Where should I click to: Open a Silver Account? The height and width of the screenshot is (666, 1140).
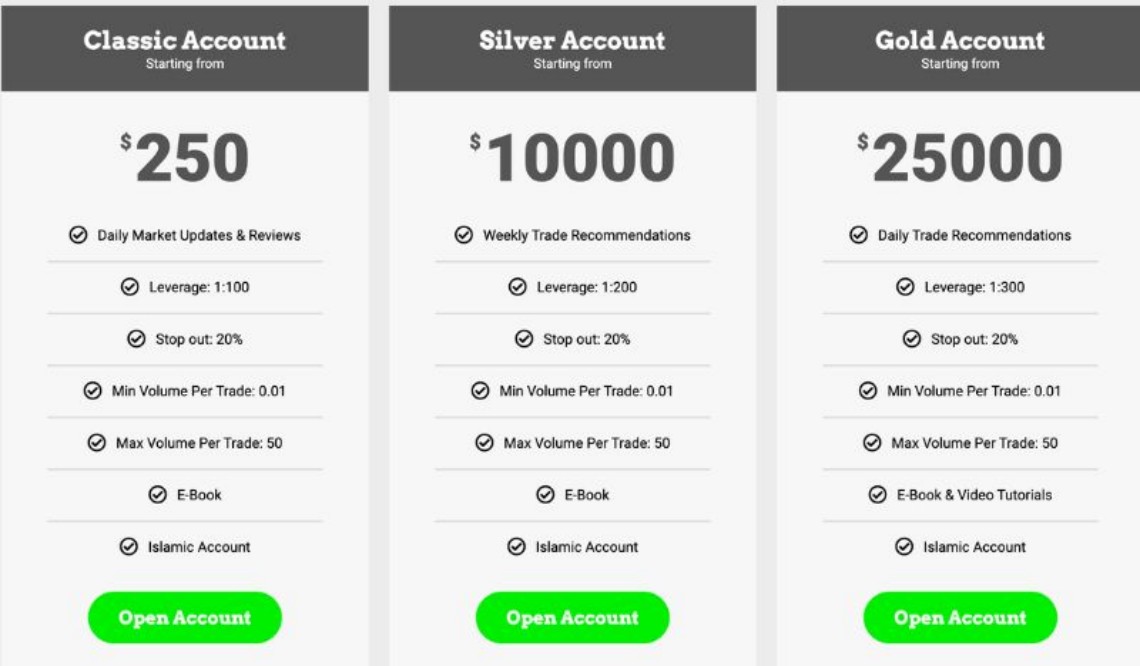click(572, 617)
